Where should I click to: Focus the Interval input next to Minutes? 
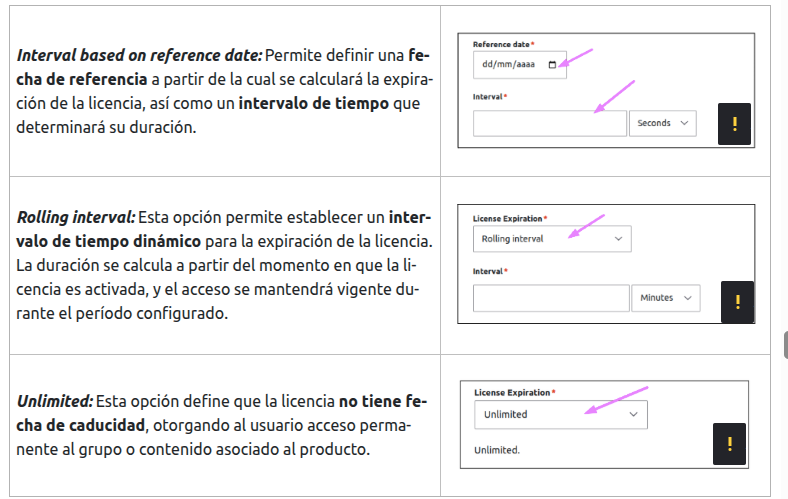click(x=550, y=298)
